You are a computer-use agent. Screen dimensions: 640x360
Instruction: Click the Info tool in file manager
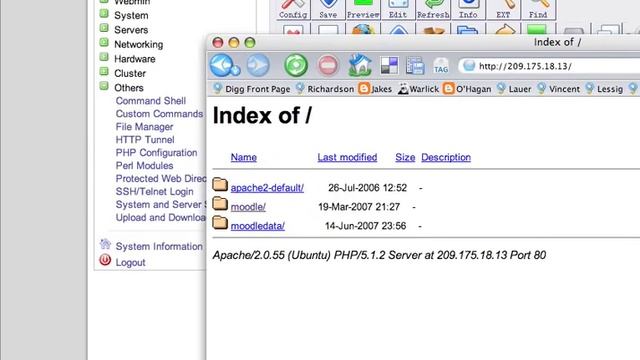(468, 9)
